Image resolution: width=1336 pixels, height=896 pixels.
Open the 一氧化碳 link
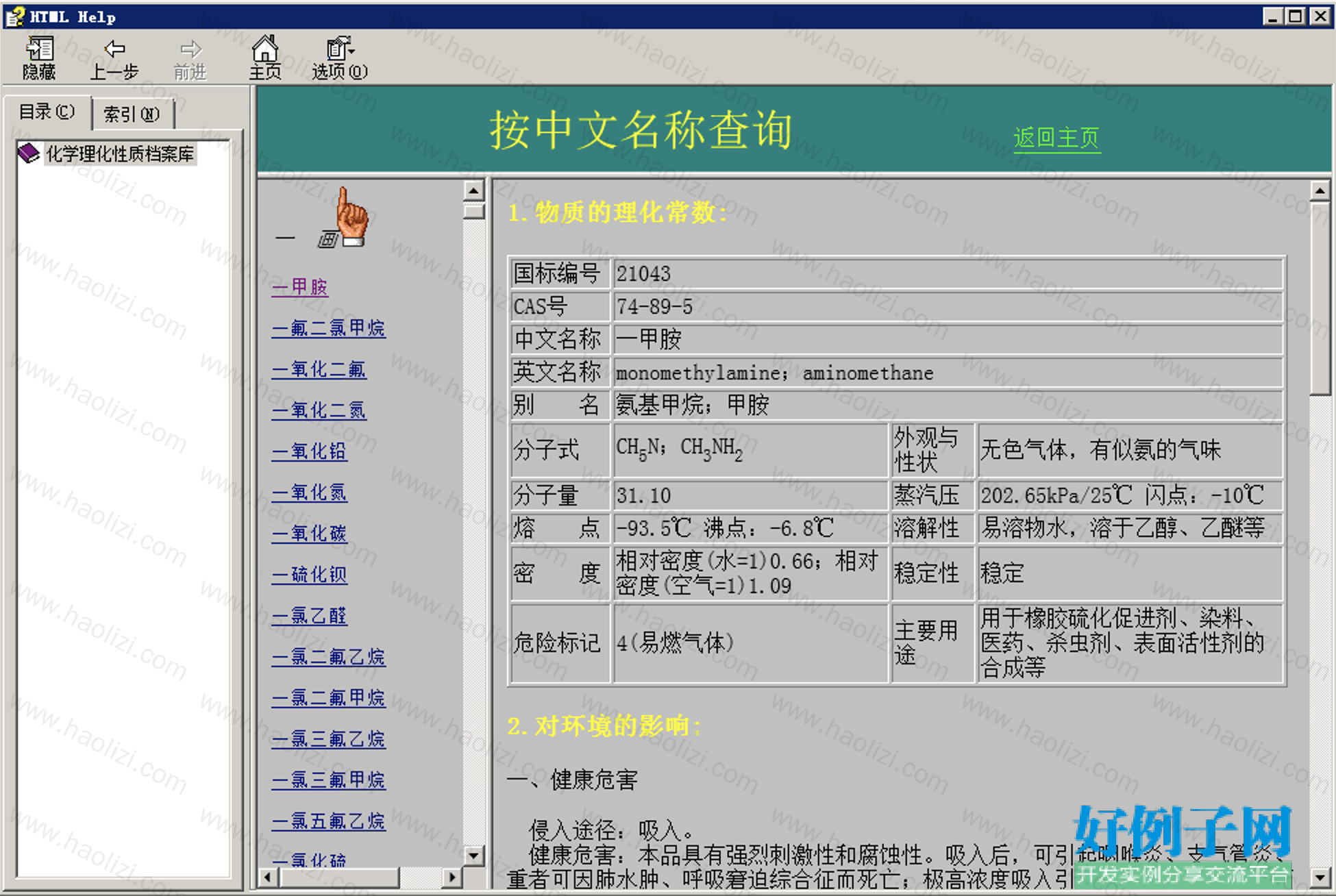coord(309,533)
